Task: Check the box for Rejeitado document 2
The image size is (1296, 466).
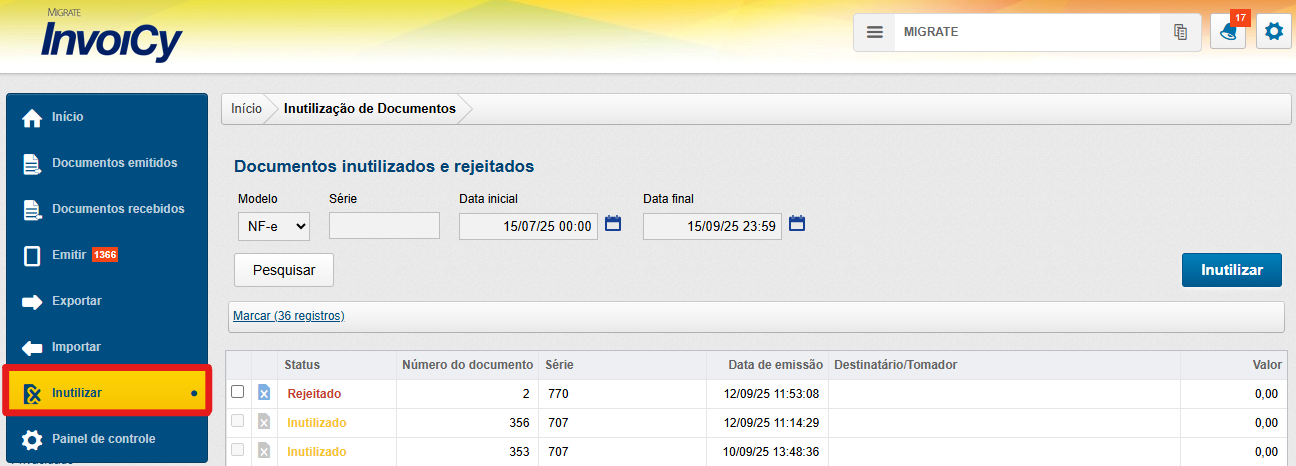Action: click(x=238, y=392)
